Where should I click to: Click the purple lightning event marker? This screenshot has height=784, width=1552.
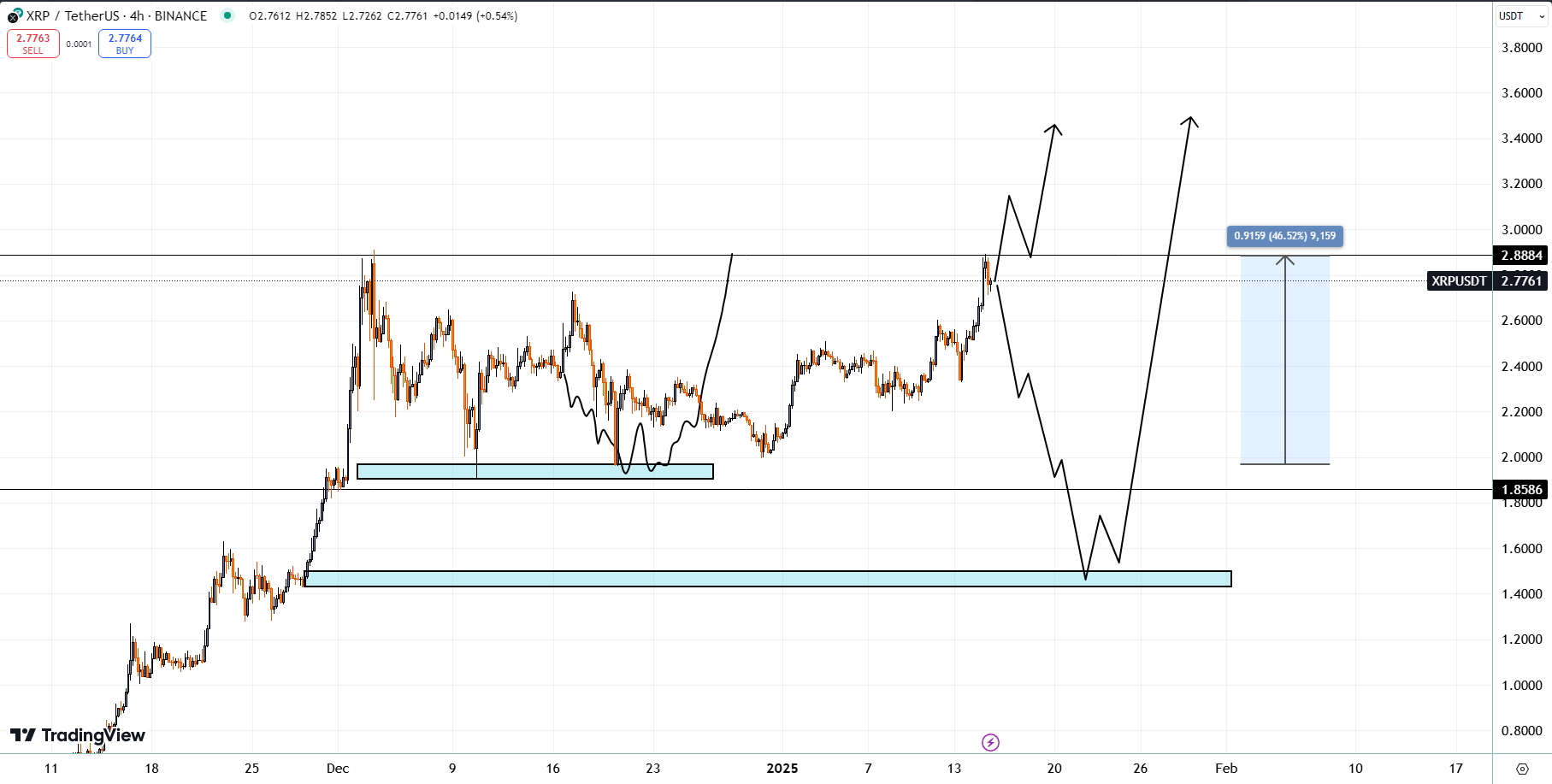[x=990, y=742]
